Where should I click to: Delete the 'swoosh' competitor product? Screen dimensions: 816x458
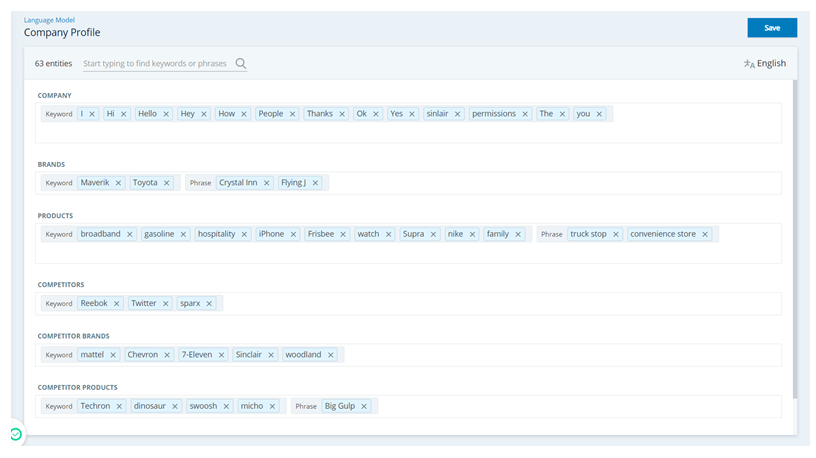[226, 406]
